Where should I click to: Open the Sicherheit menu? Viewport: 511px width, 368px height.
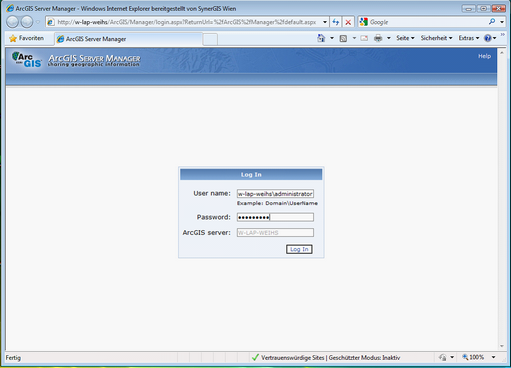coord(436,38)
